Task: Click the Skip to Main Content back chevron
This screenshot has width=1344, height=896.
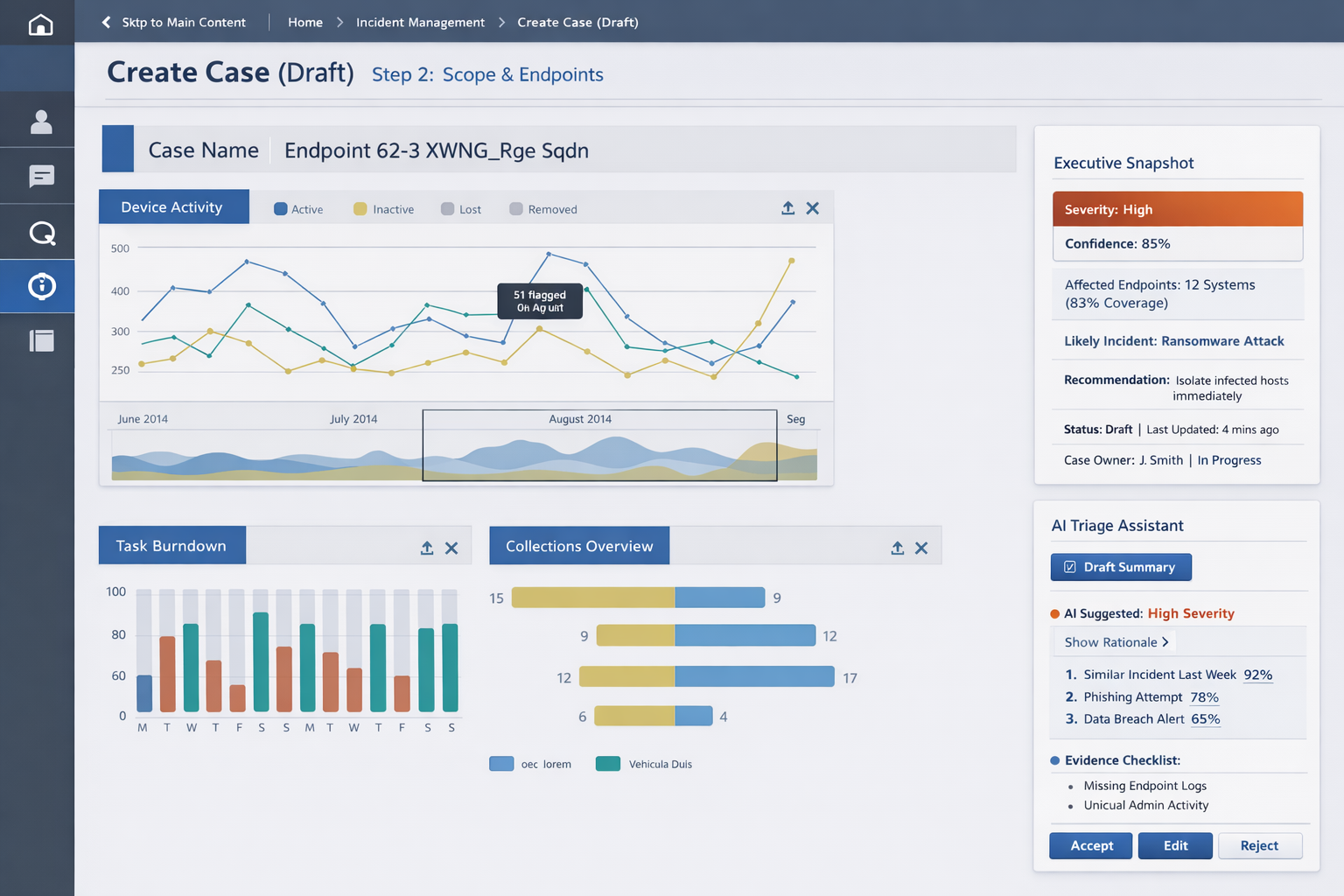Action: tap(107, 22)
